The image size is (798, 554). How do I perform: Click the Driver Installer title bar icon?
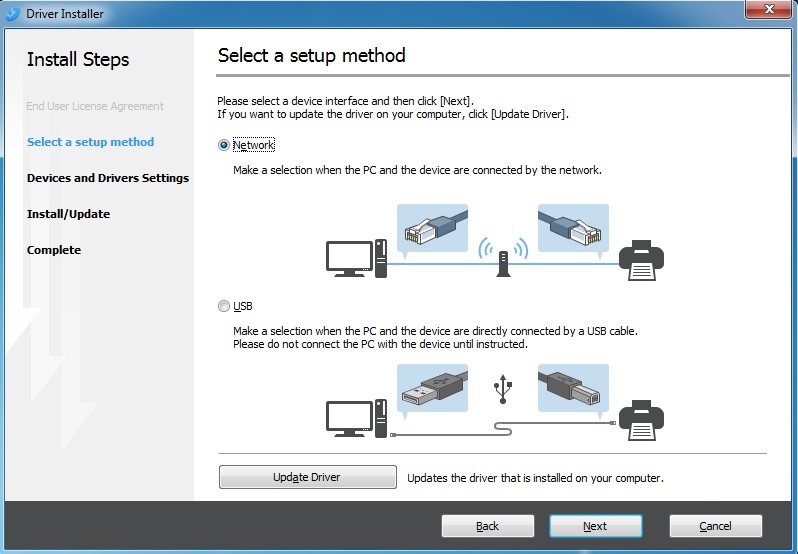(x=13, y=14)
